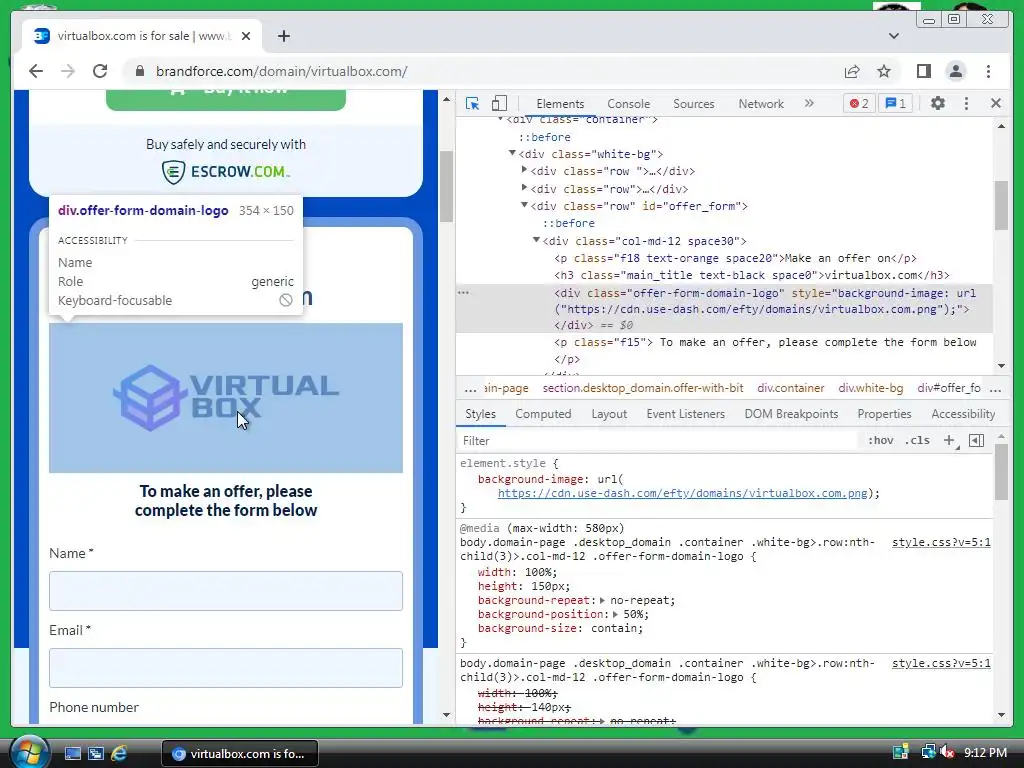Open a new browser tab

(x=283, y=36)
